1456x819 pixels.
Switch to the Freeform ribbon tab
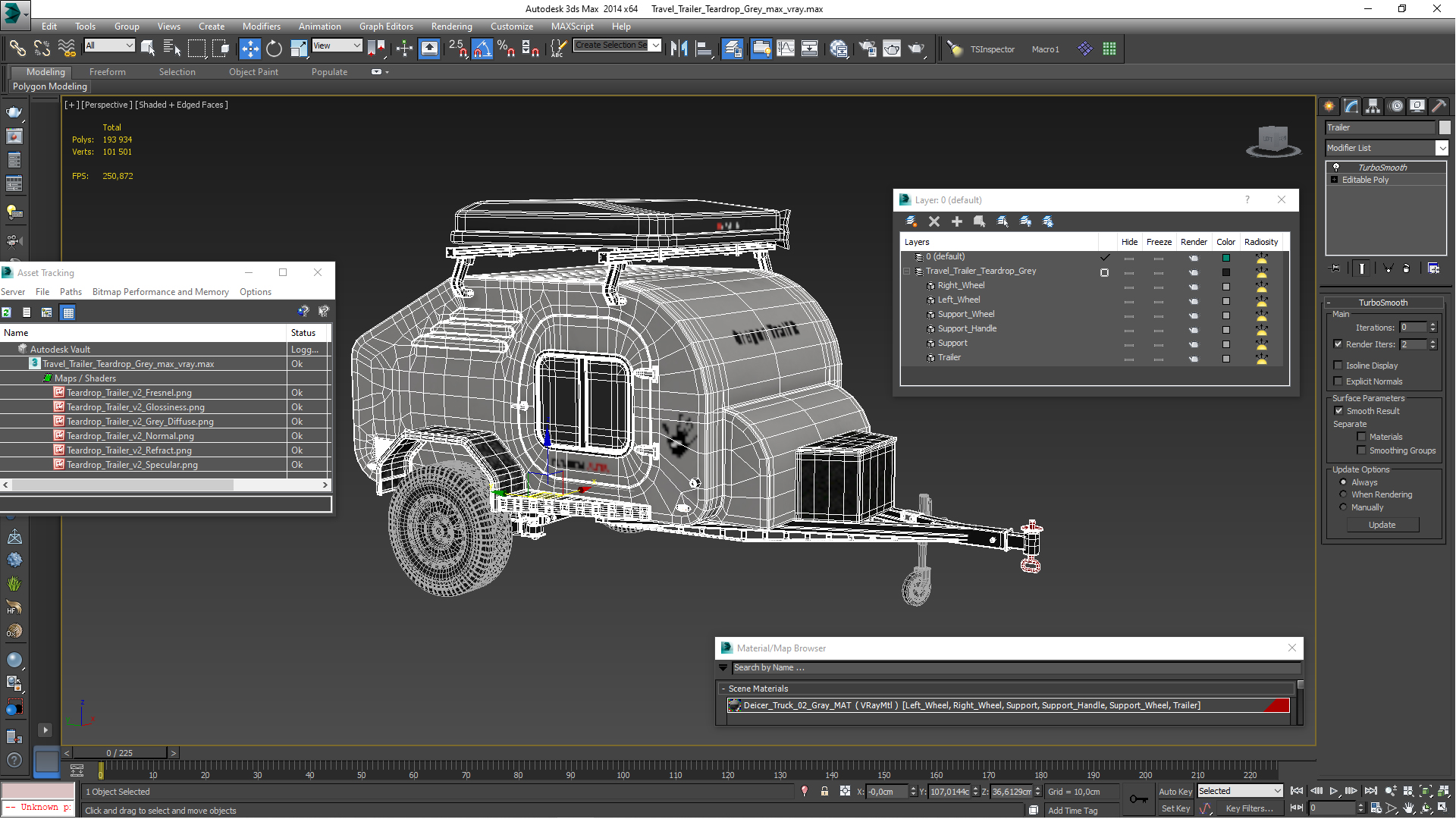(107, 72)
